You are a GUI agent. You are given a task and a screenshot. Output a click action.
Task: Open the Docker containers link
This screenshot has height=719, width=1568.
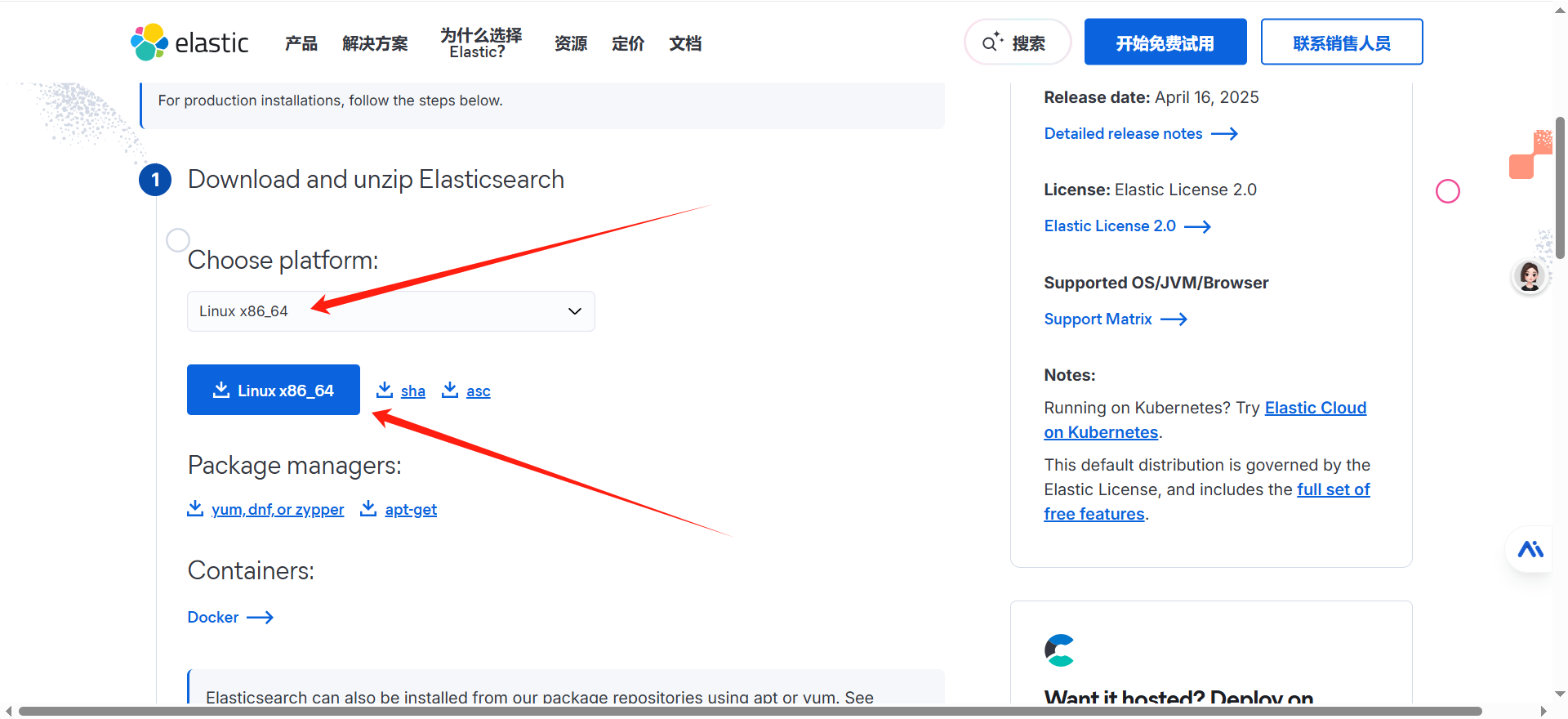point(213,618)
